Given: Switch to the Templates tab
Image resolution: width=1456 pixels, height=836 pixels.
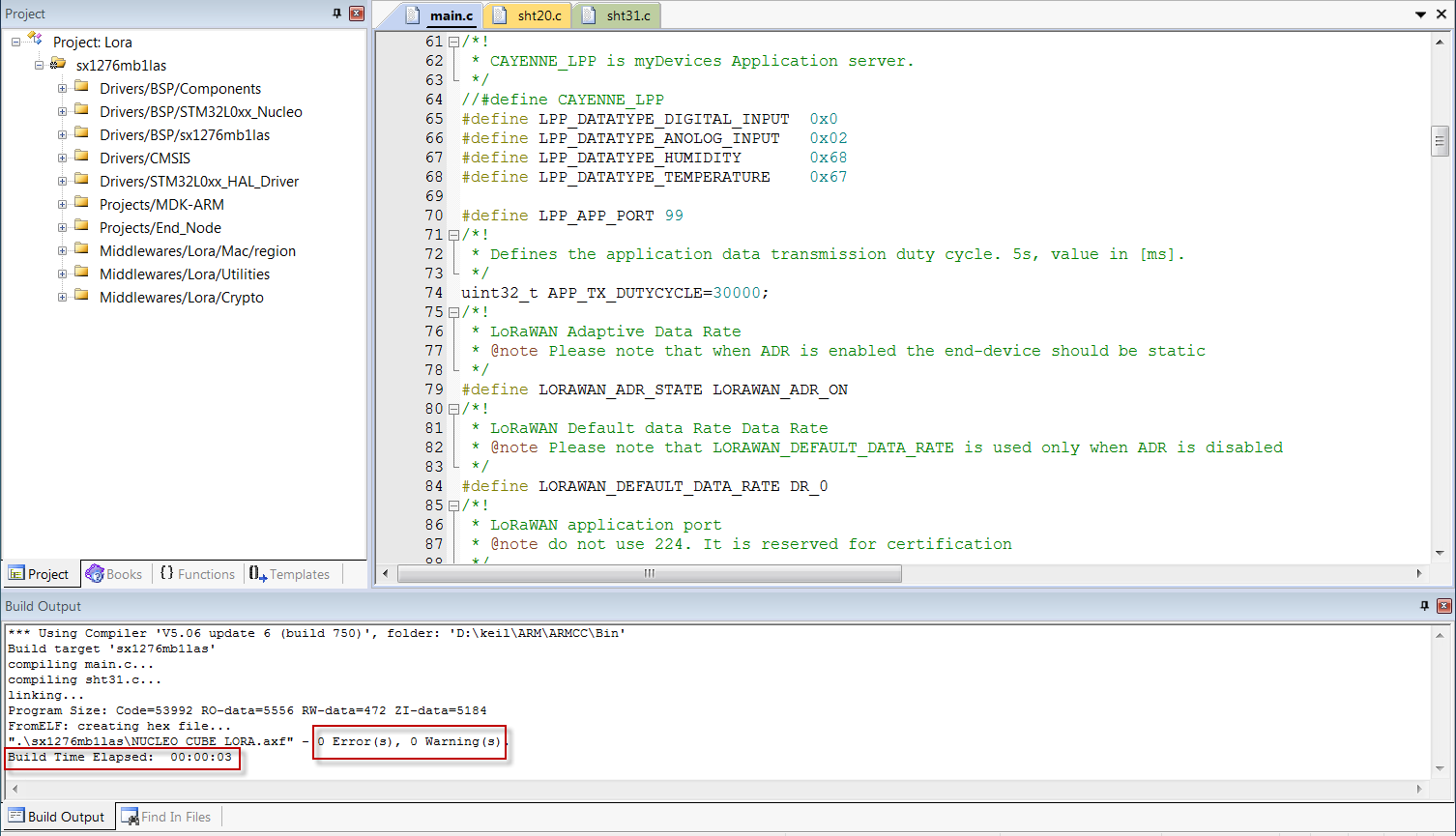Looking at the screenshot, I should [290, 574].
